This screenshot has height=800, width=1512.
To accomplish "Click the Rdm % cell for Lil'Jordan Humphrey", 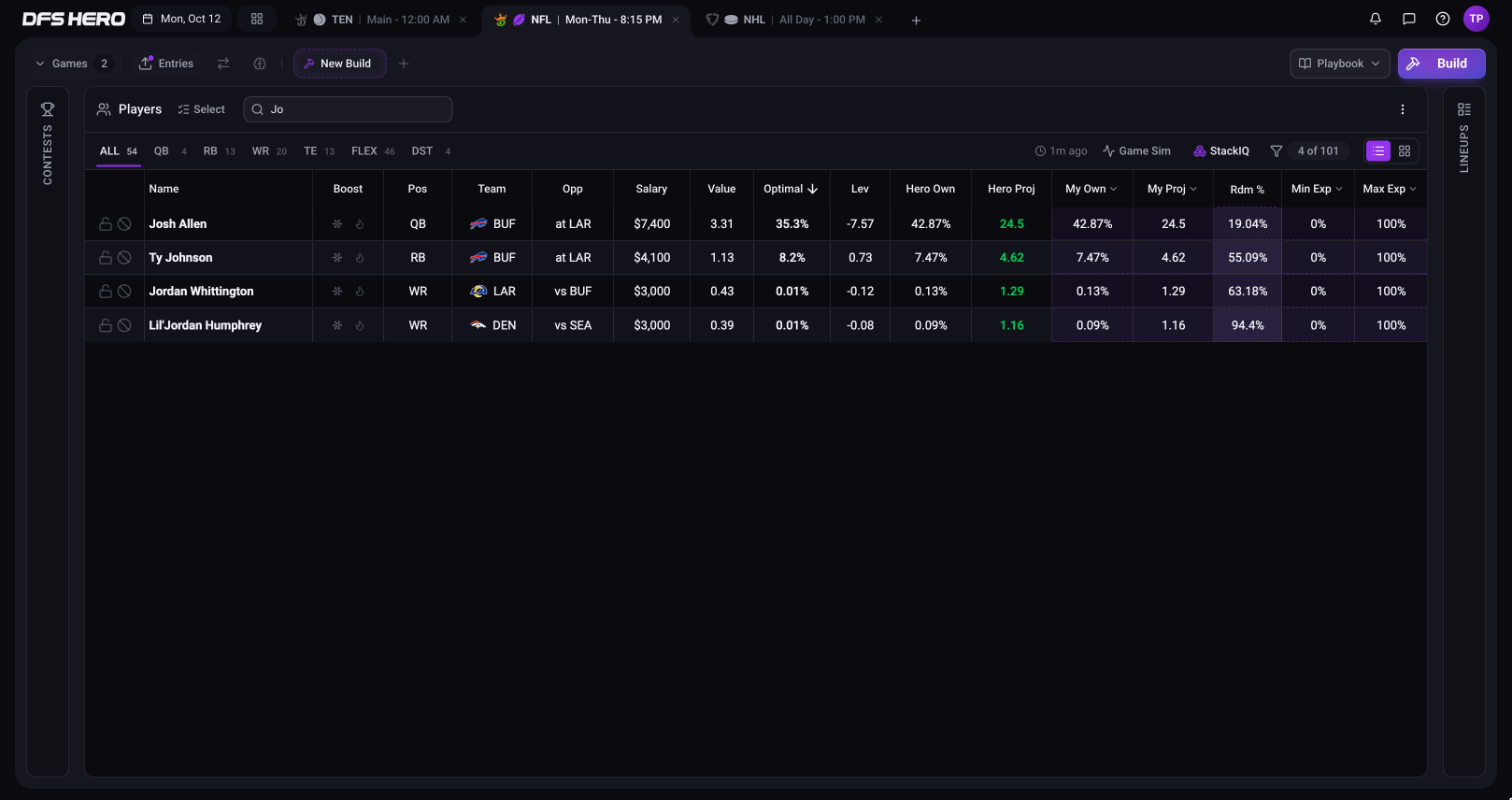I will [x=1247, y=325].
